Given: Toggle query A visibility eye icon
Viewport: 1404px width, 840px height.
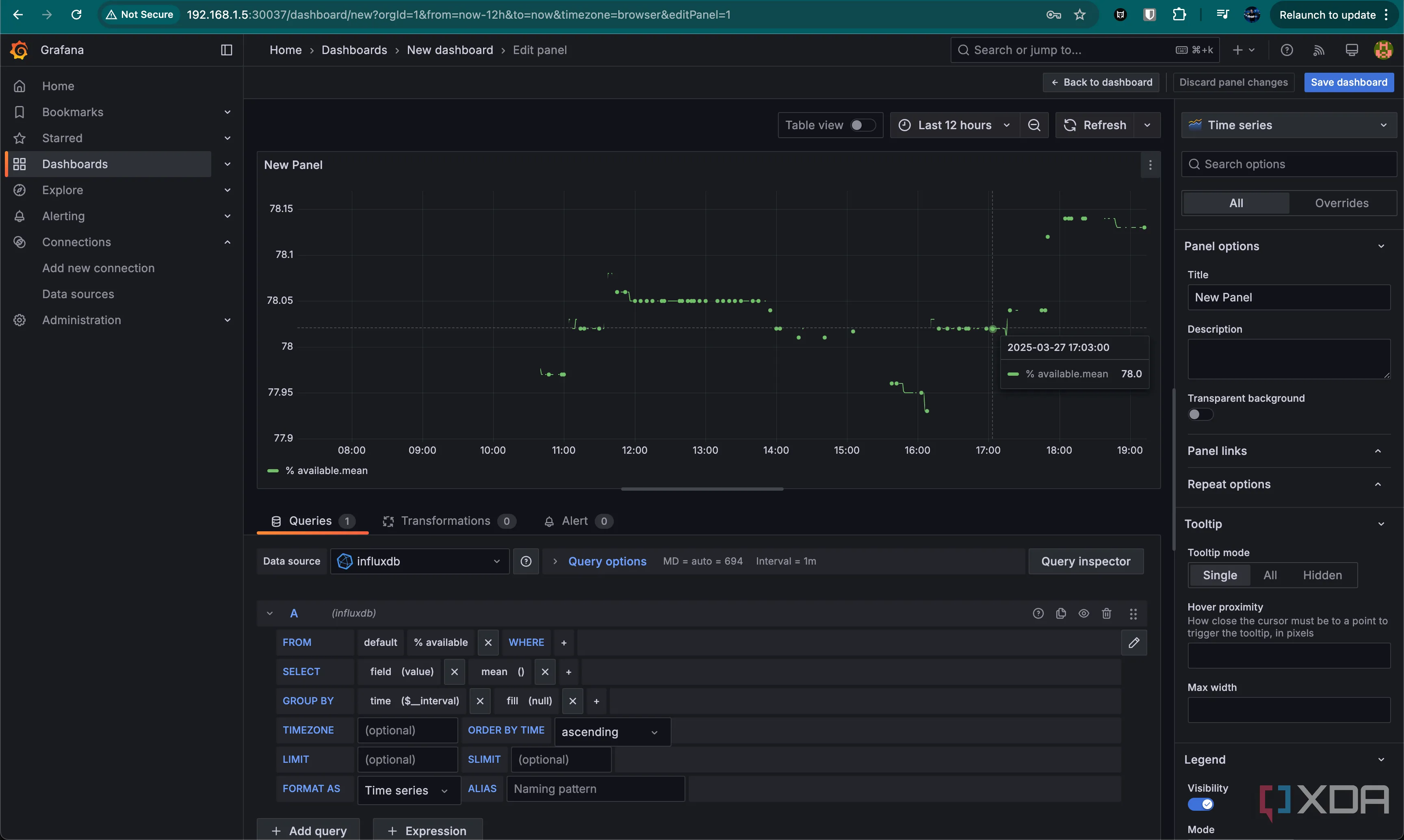Looking at the screenshot, I should pyautogui.click(x=1083, y=613).
